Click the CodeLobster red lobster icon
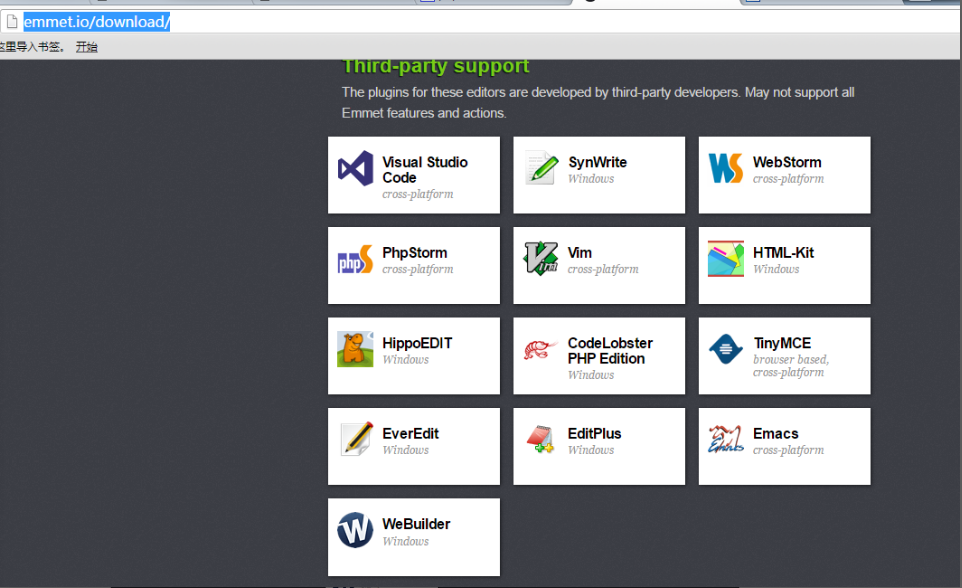The image size is (962, 588). click(x=541, y=349)
